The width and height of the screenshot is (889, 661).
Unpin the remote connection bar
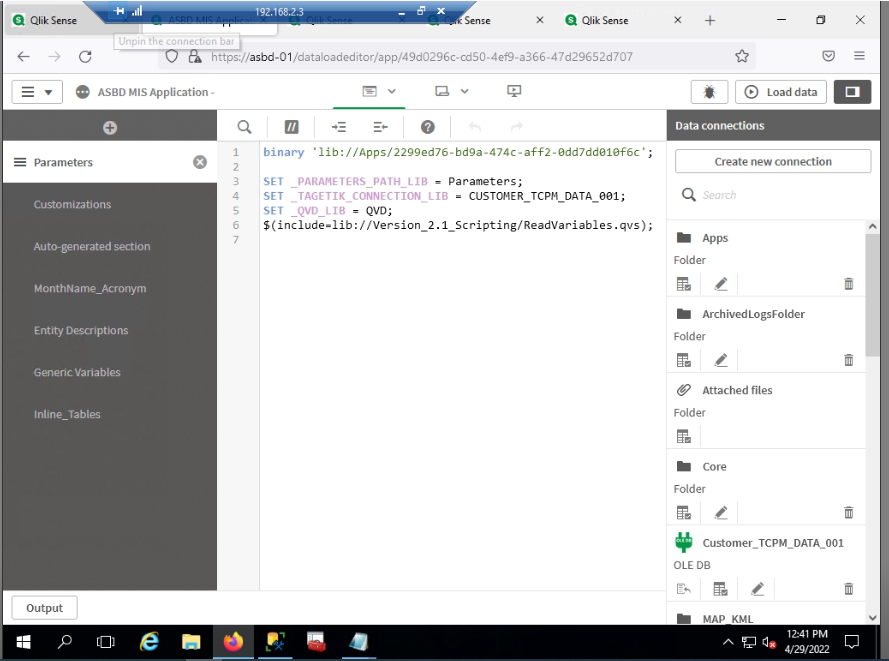click(x=119, y=11)
